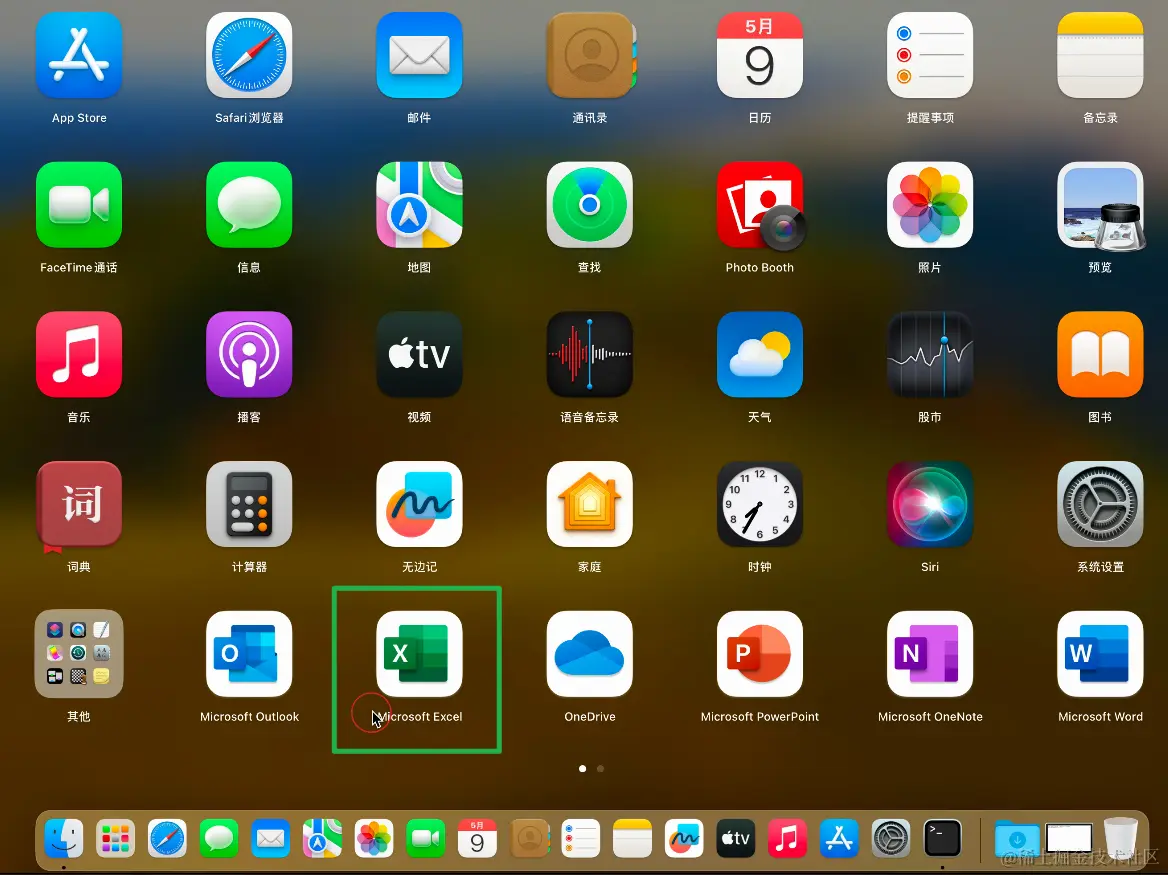Image resolution: width=1168 pixels, height=875 pixels.
Task: Launch Microsoft Outlook
Action: pos(249,654)
